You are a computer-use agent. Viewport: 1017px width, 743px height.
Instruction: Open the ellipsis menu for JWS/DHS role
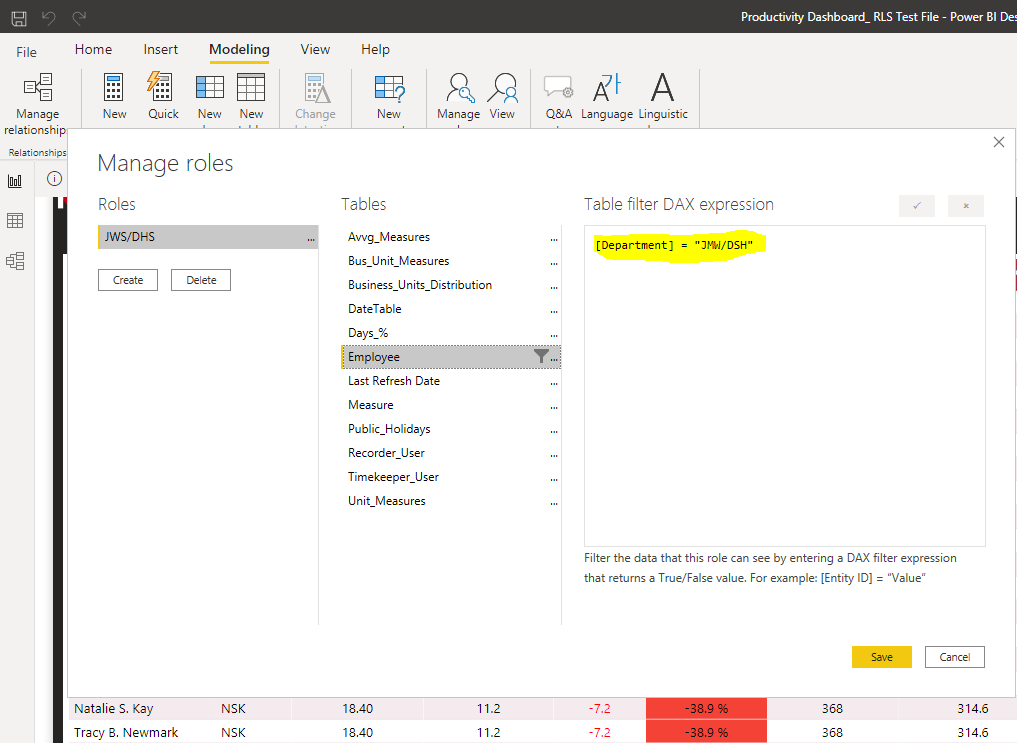tap(311, 239)
